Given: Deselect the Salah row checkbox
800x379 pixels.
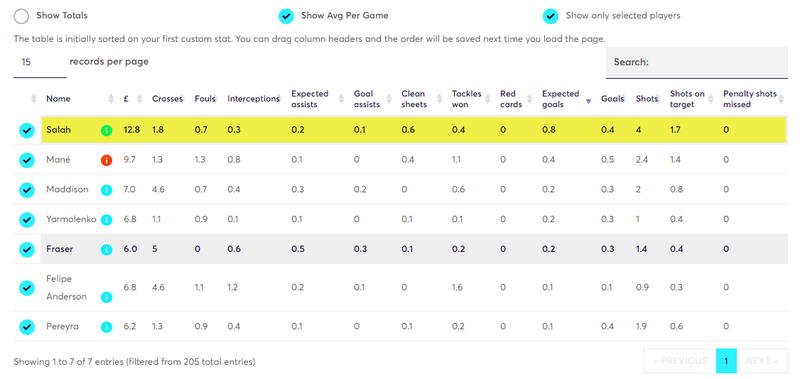Looking at the screenshot, I should coord(27,131).
